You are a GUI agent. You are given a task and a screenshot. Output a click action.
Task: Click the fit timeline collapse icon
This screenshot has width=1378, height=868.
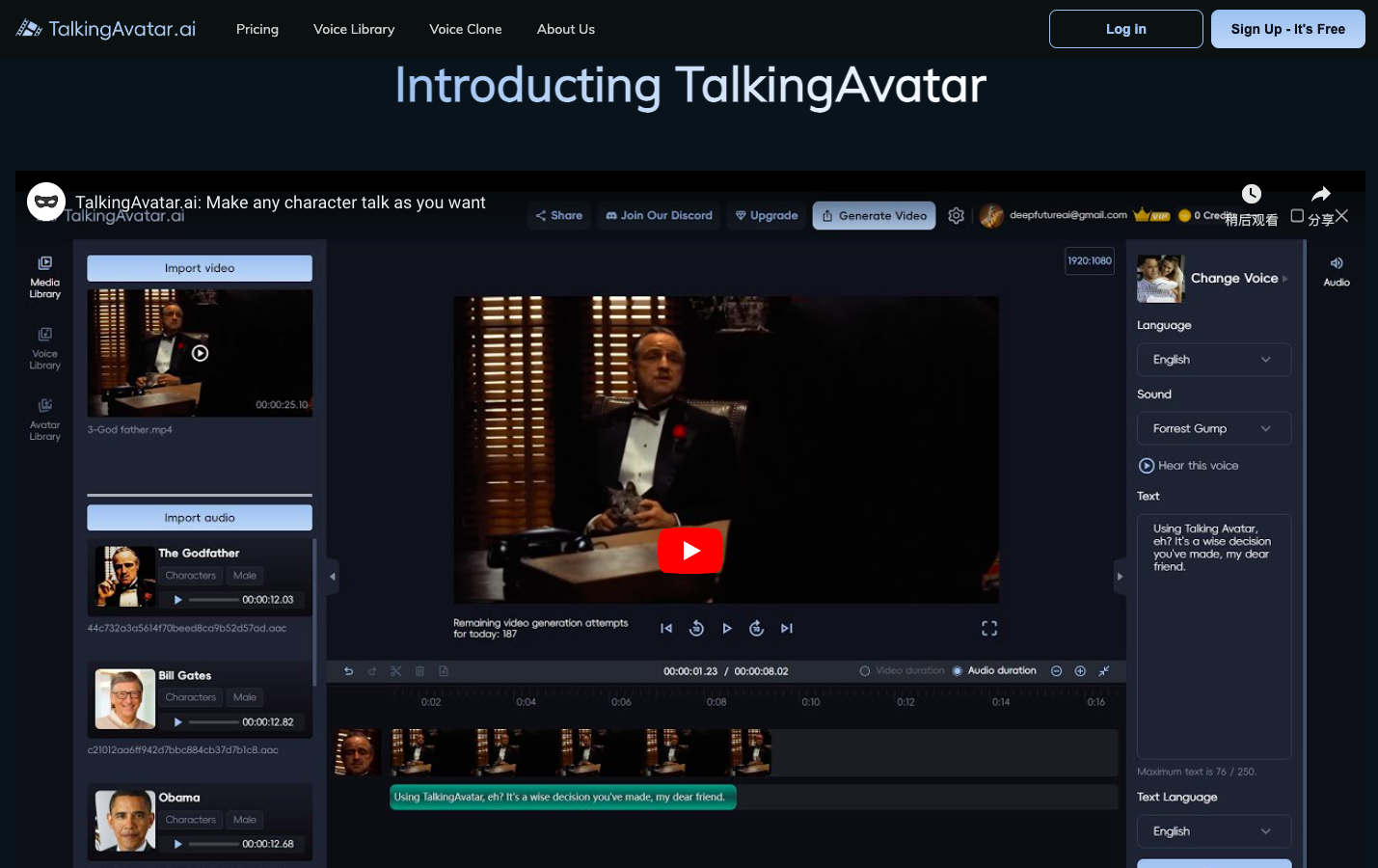coord(1104,671)
